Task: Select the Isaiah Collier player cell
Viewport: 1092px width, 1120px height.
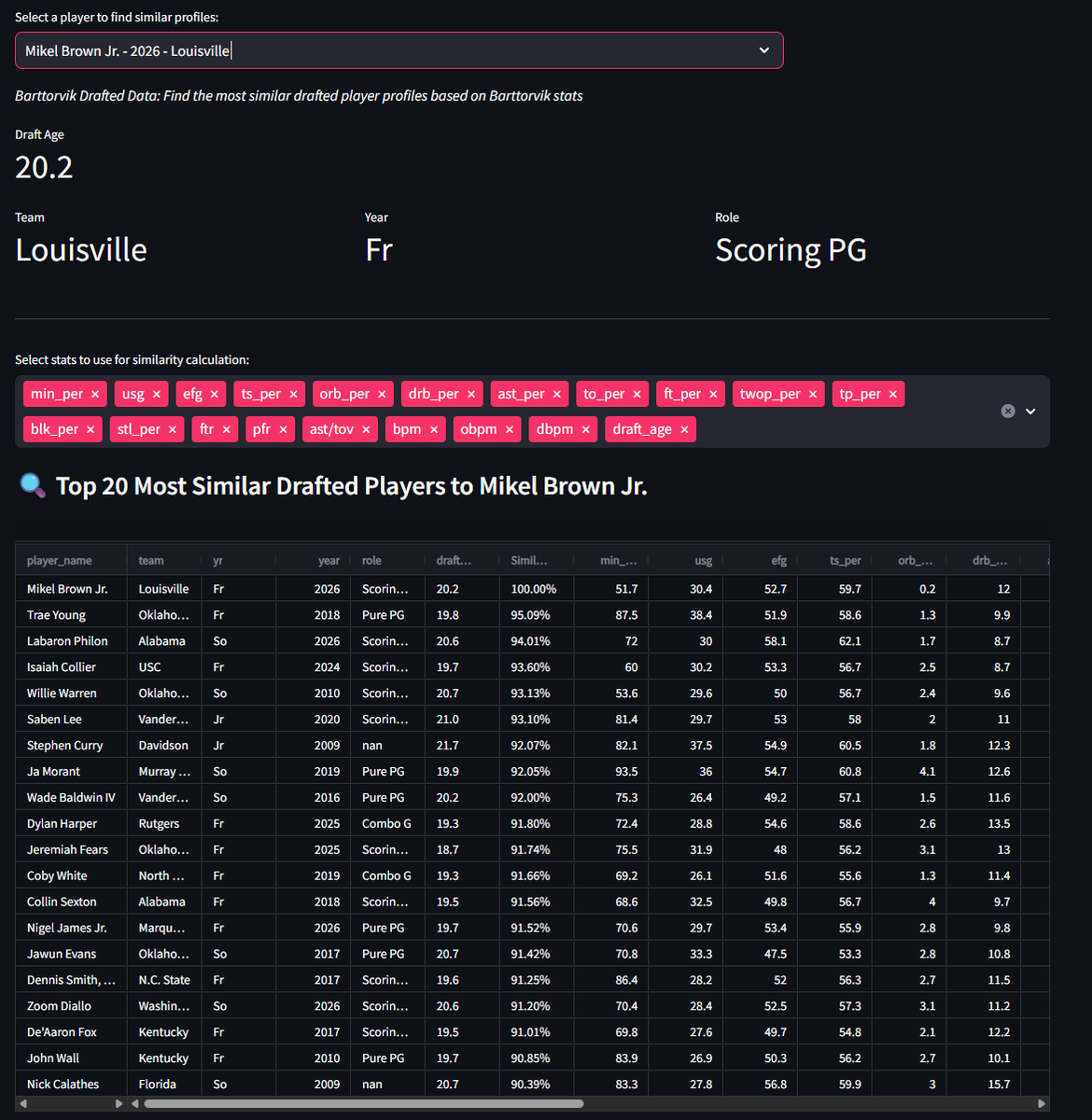Action: tap(71, 667)
